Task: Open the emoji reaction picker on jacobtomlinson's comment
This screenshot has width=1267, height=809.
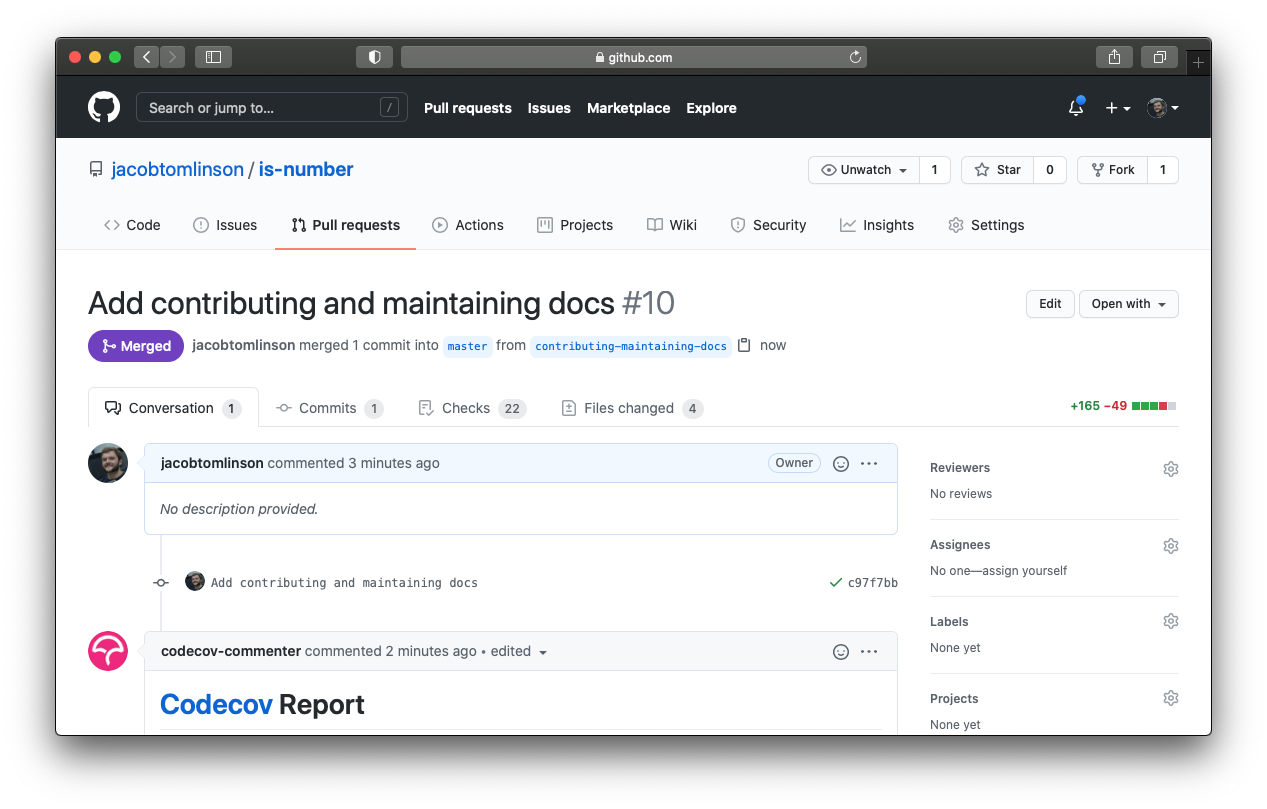Action: [840, 462]
